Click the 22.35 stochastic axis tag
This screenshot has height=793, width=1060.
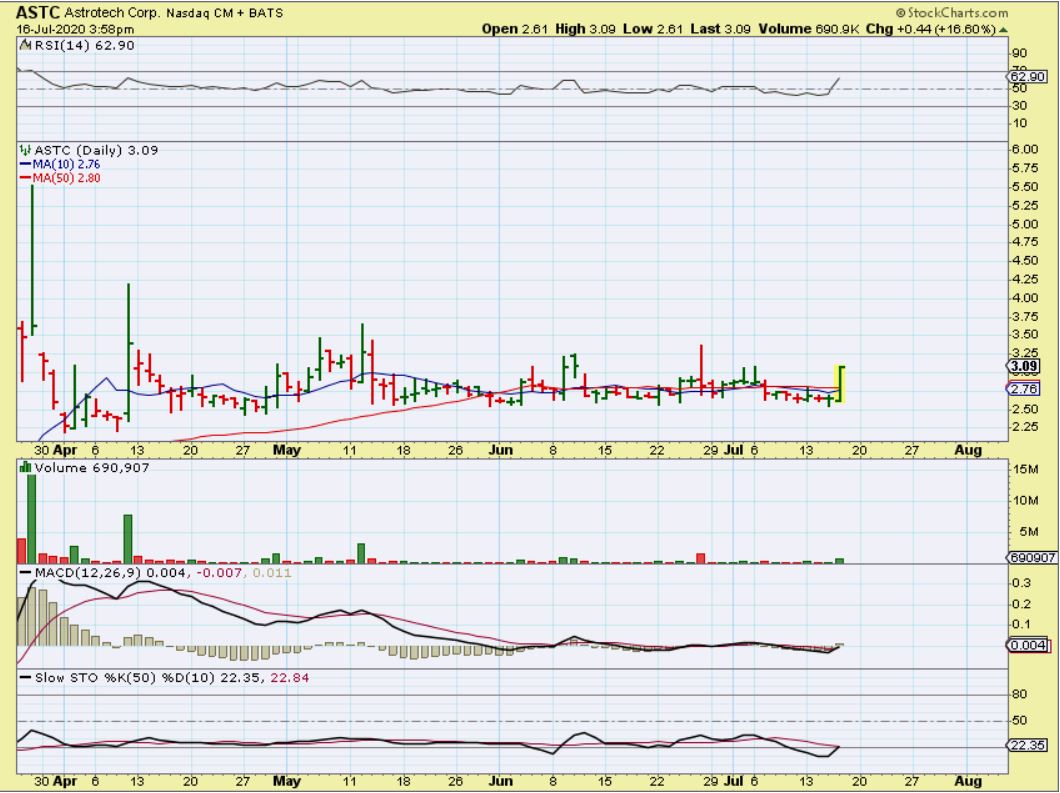1028,746
